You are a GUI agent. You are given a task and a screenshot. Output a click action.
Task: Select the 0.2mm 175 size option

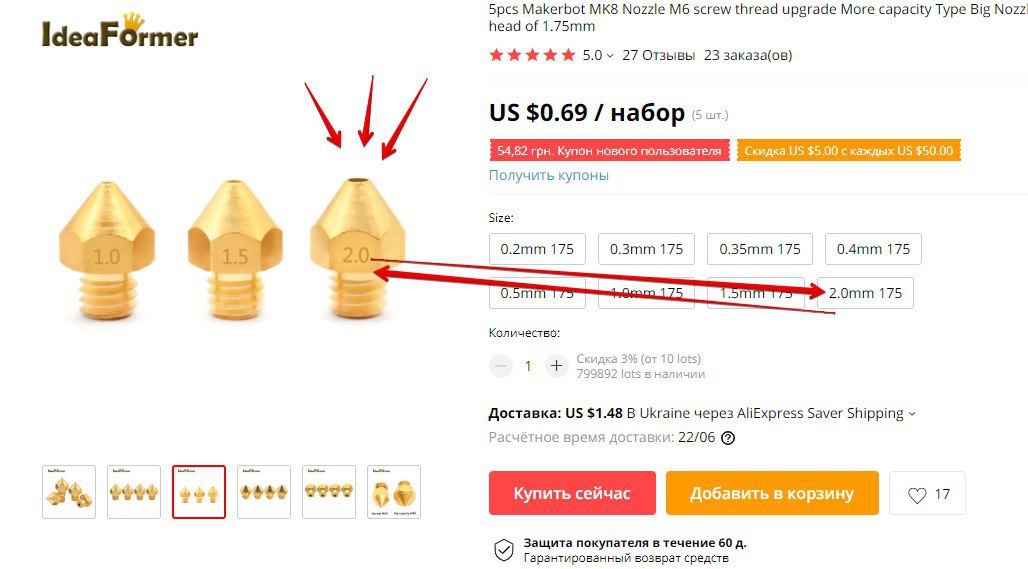[537, 249]
